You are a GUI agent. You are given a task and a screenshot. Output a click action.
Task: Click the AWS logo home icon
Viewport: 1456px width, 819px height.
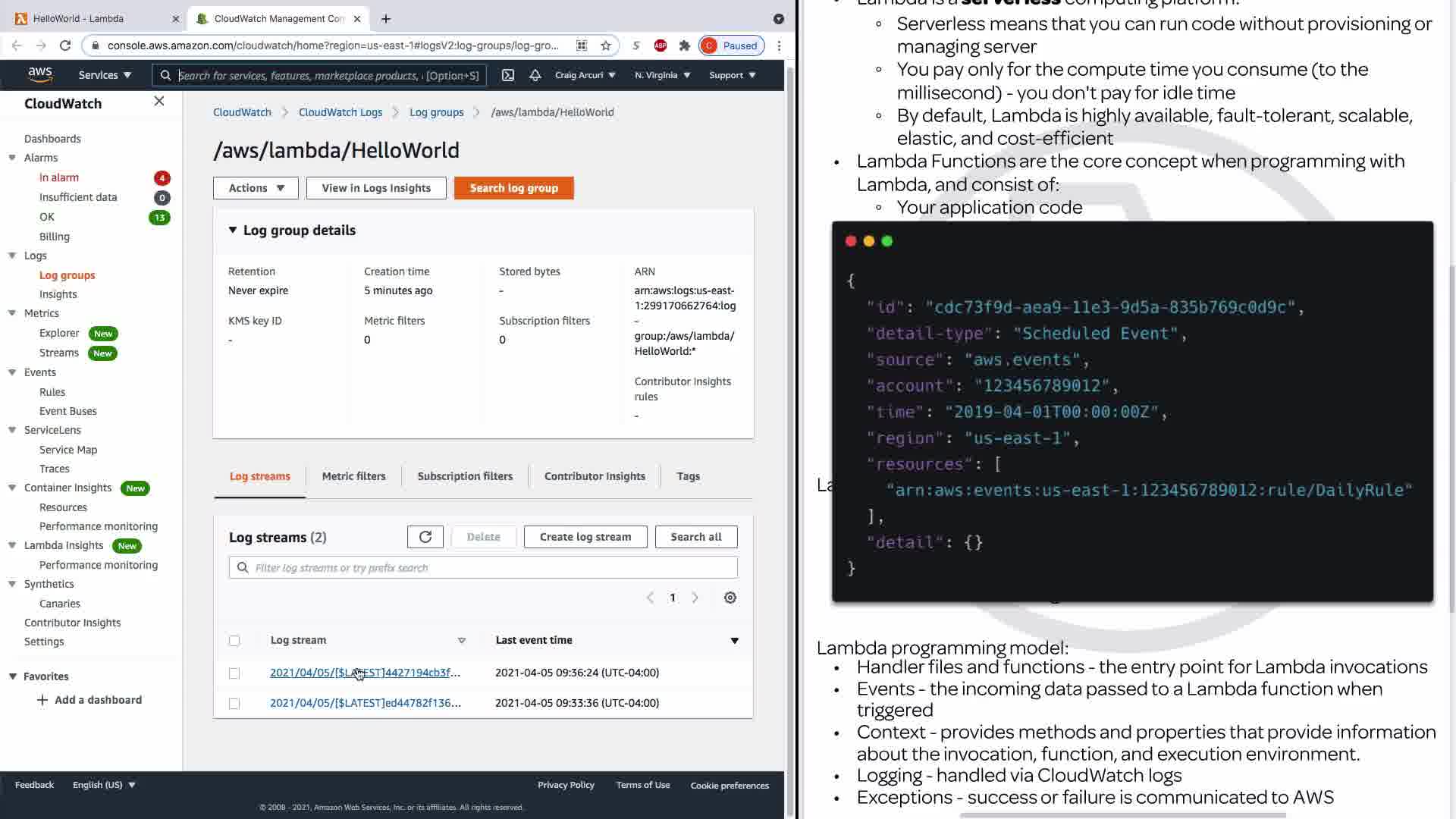[x=39, y=74]
